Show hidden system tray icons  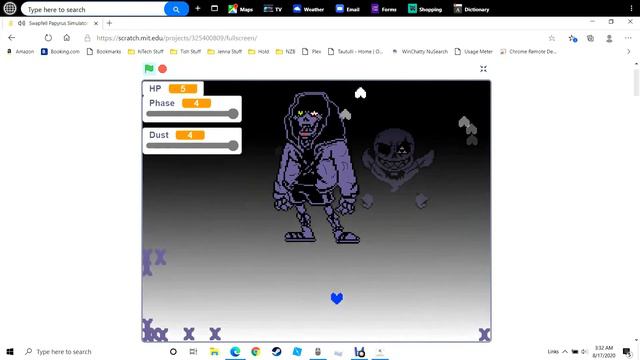(x=565, y=351)
